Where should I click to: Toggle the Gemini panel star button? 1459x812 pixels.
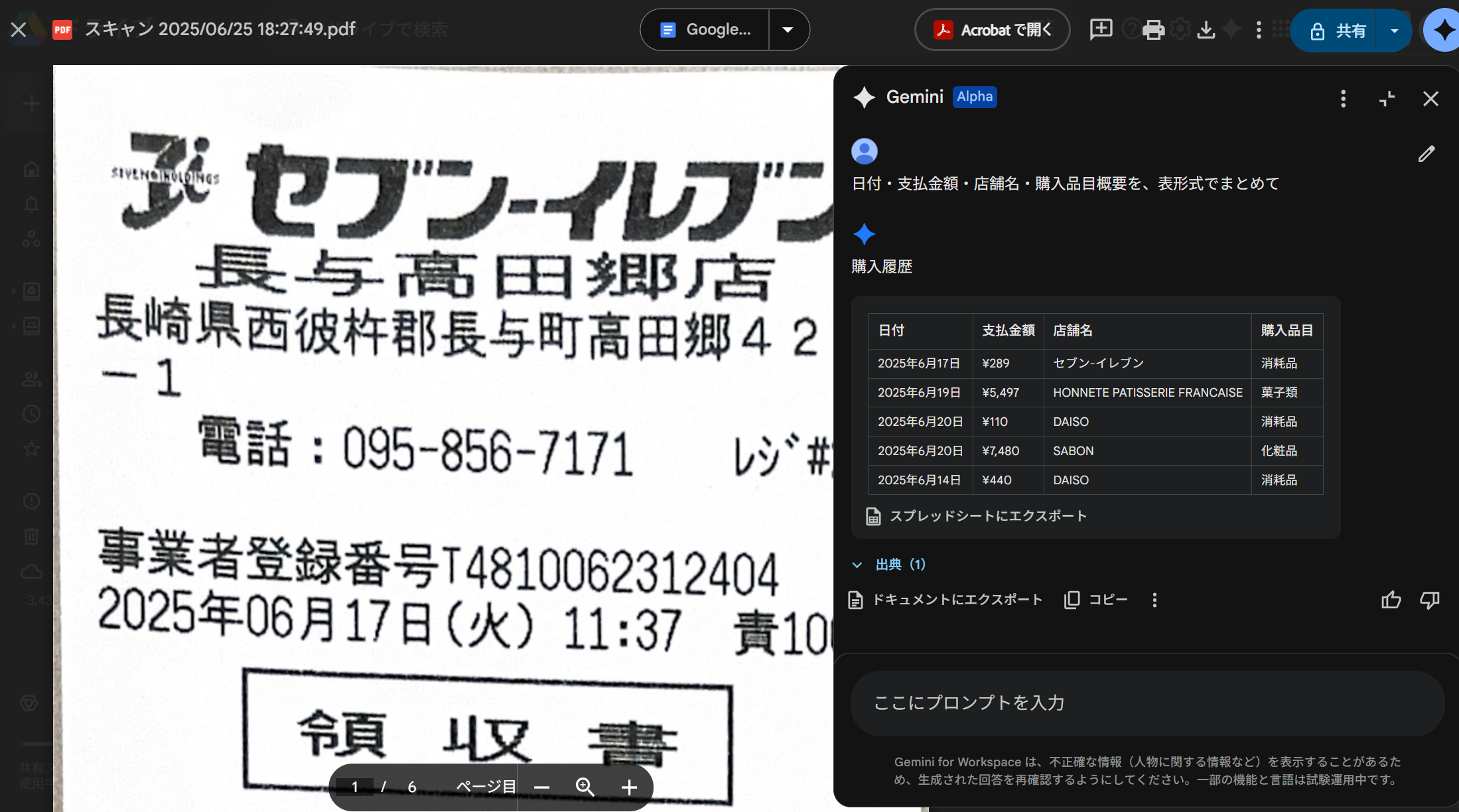point(1442,30)
